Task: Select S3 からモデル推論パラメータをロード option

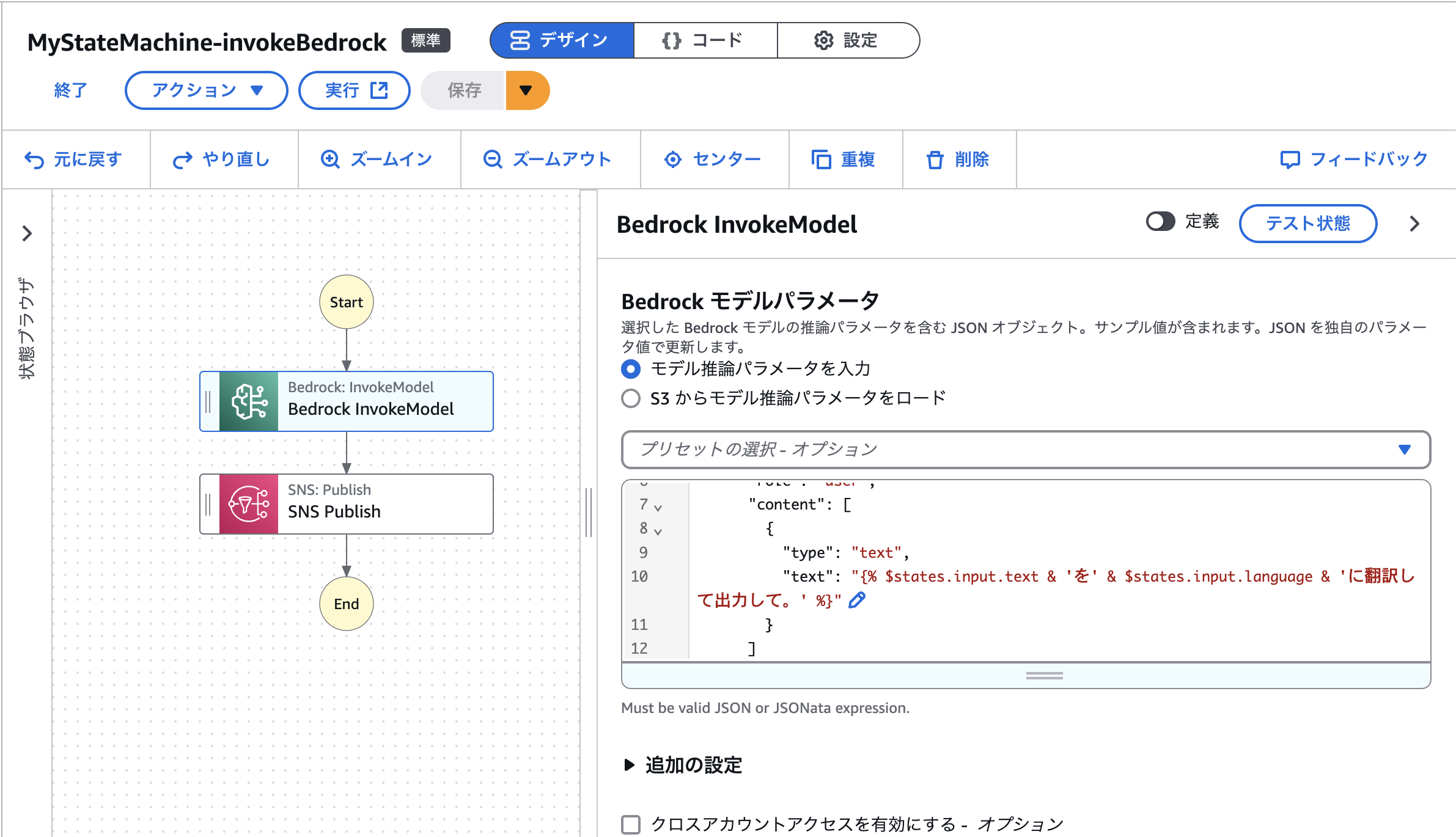Action: coord(631,398)
